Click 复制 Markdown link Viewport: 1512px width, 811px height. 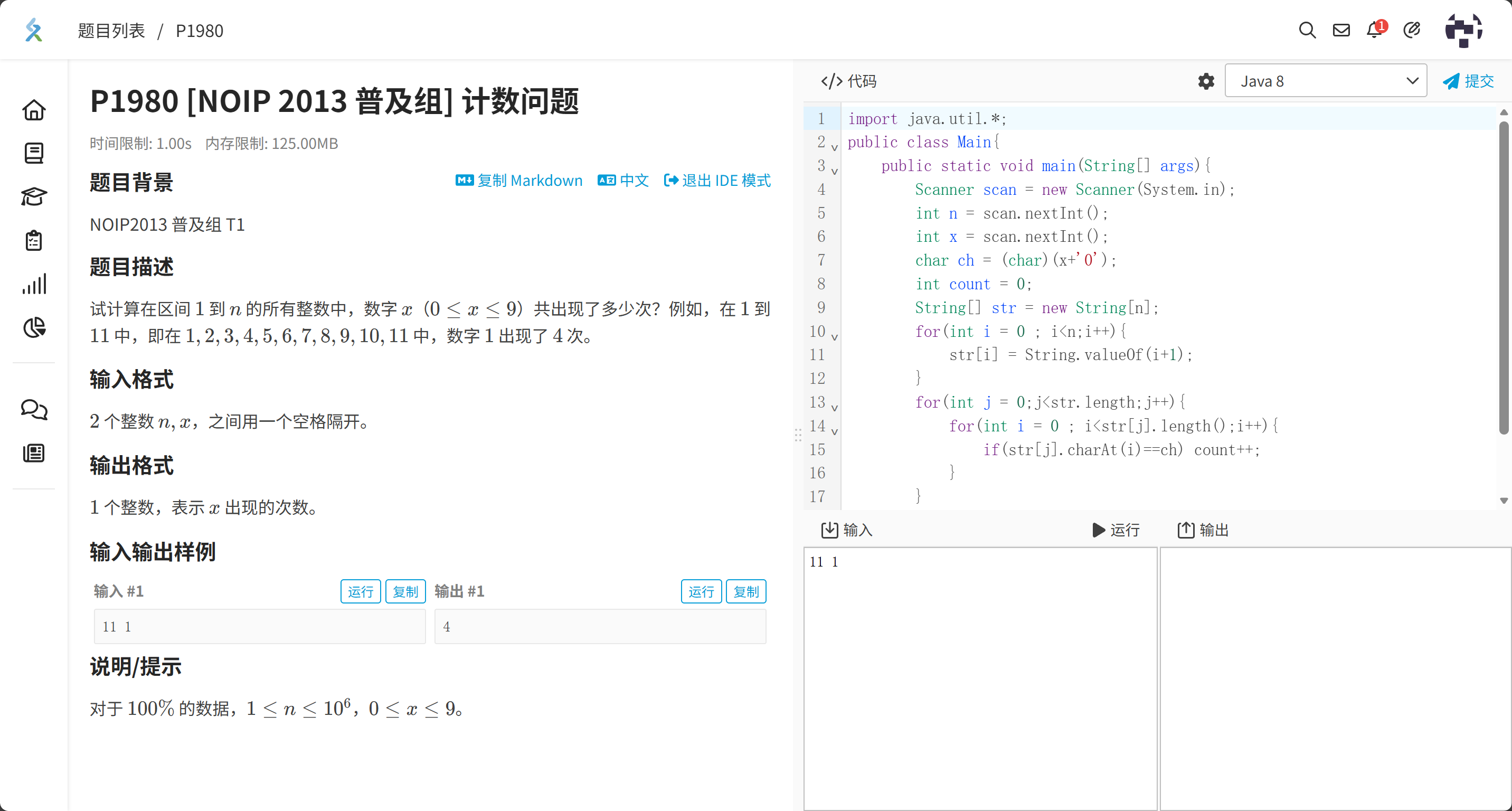click(x=519, y=180)
